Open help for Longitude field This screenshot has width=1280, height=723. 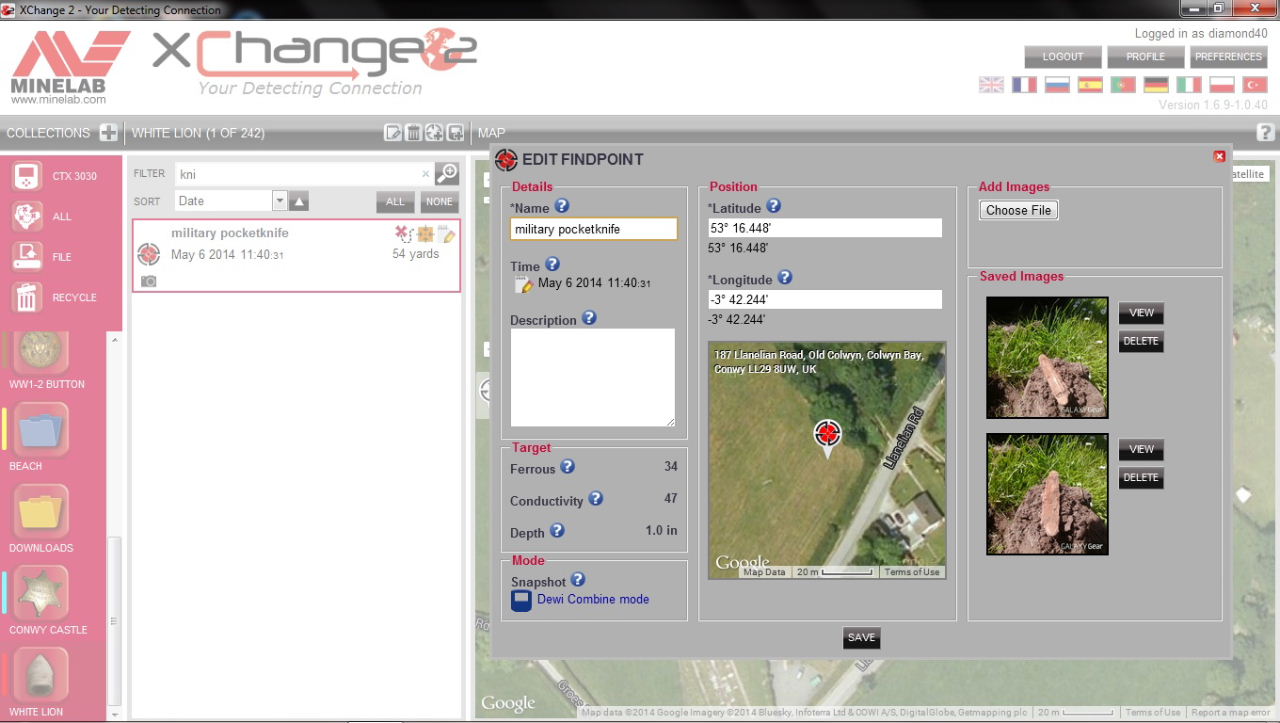click(785, 277)
